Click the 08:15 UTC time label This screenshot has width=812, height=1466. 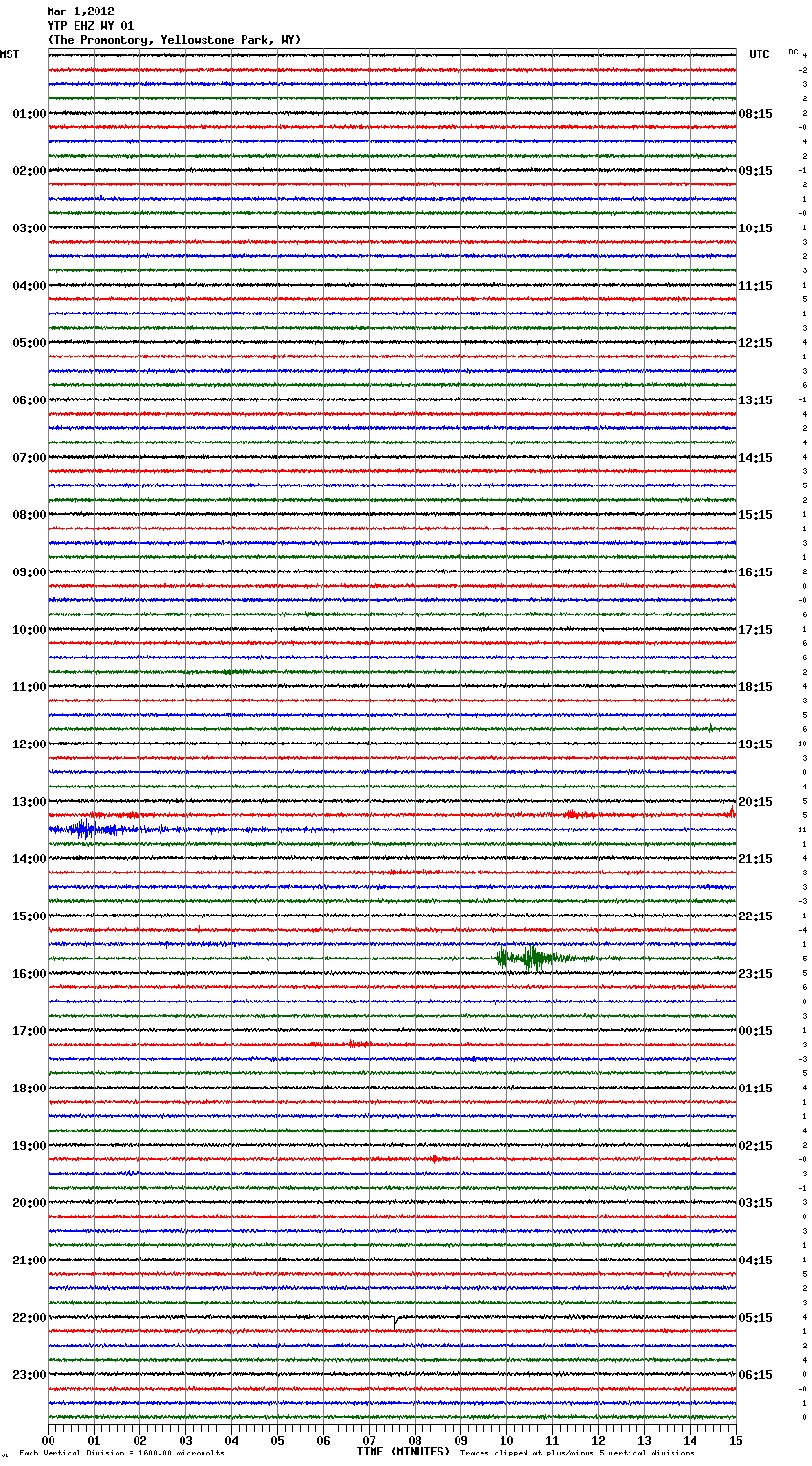click(756, 114)
